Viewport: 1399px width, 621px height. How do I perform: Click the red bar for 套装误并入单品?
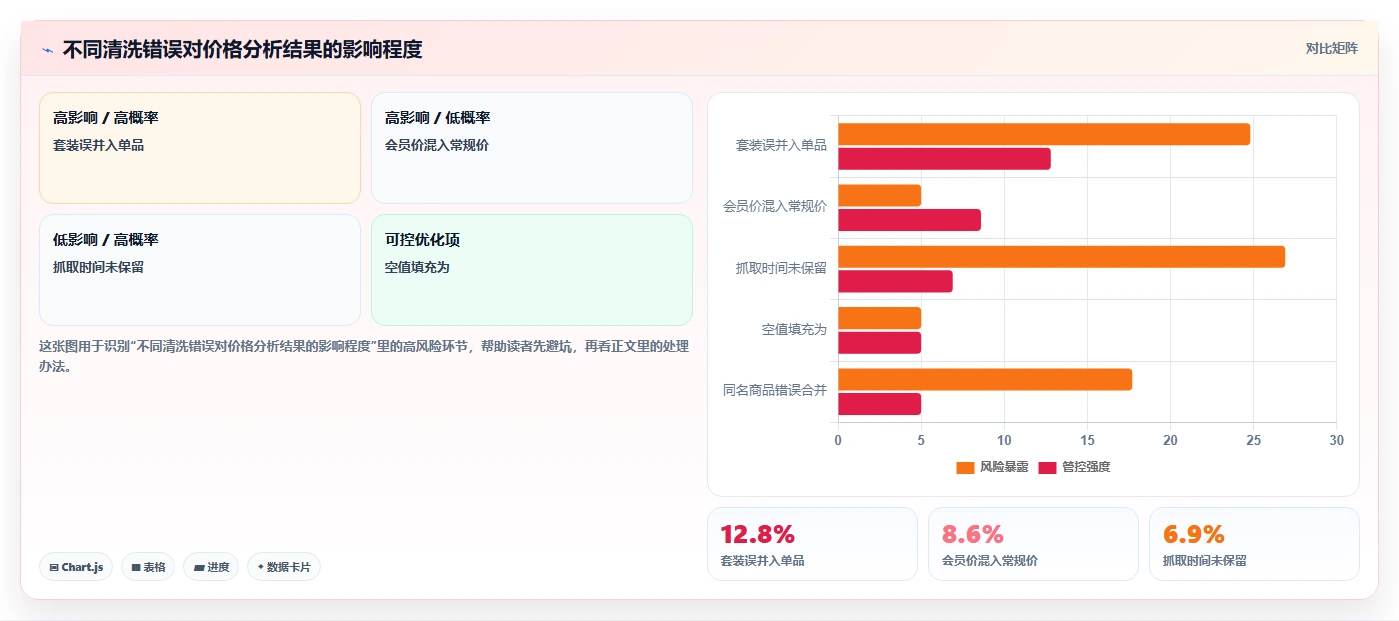[x=944, y=158]
